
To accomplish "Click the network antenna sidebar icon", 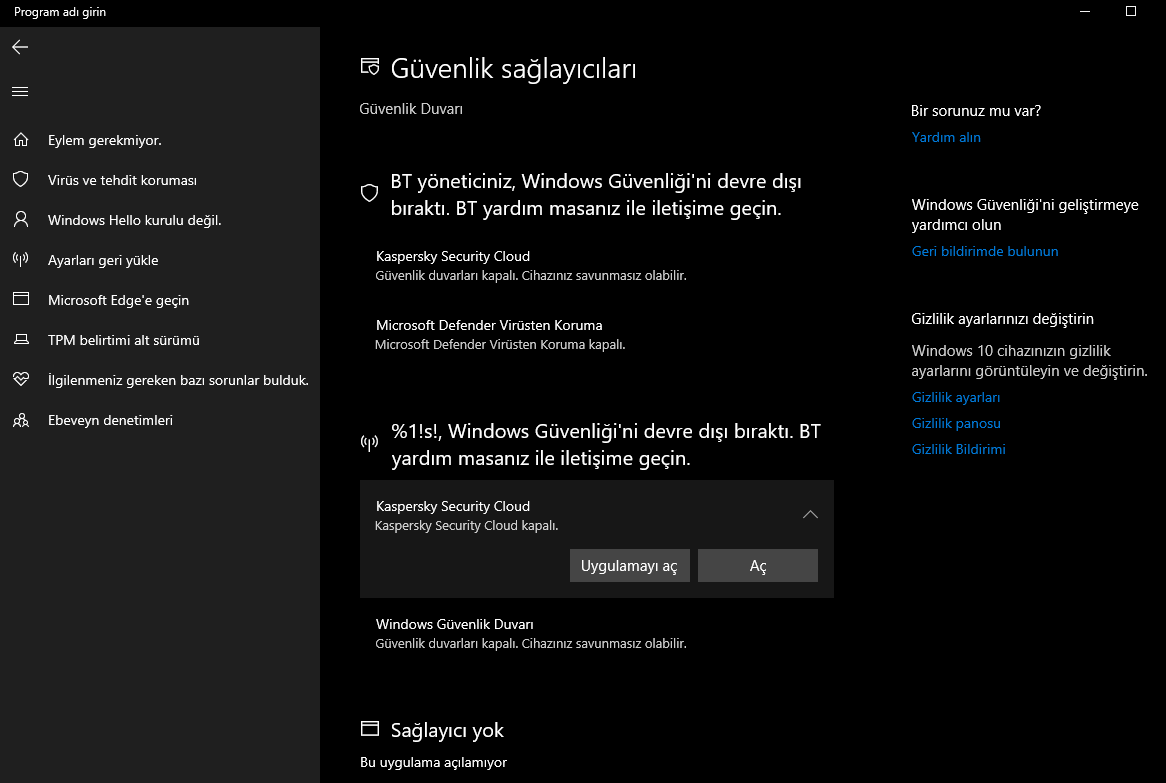I will 20,260.
